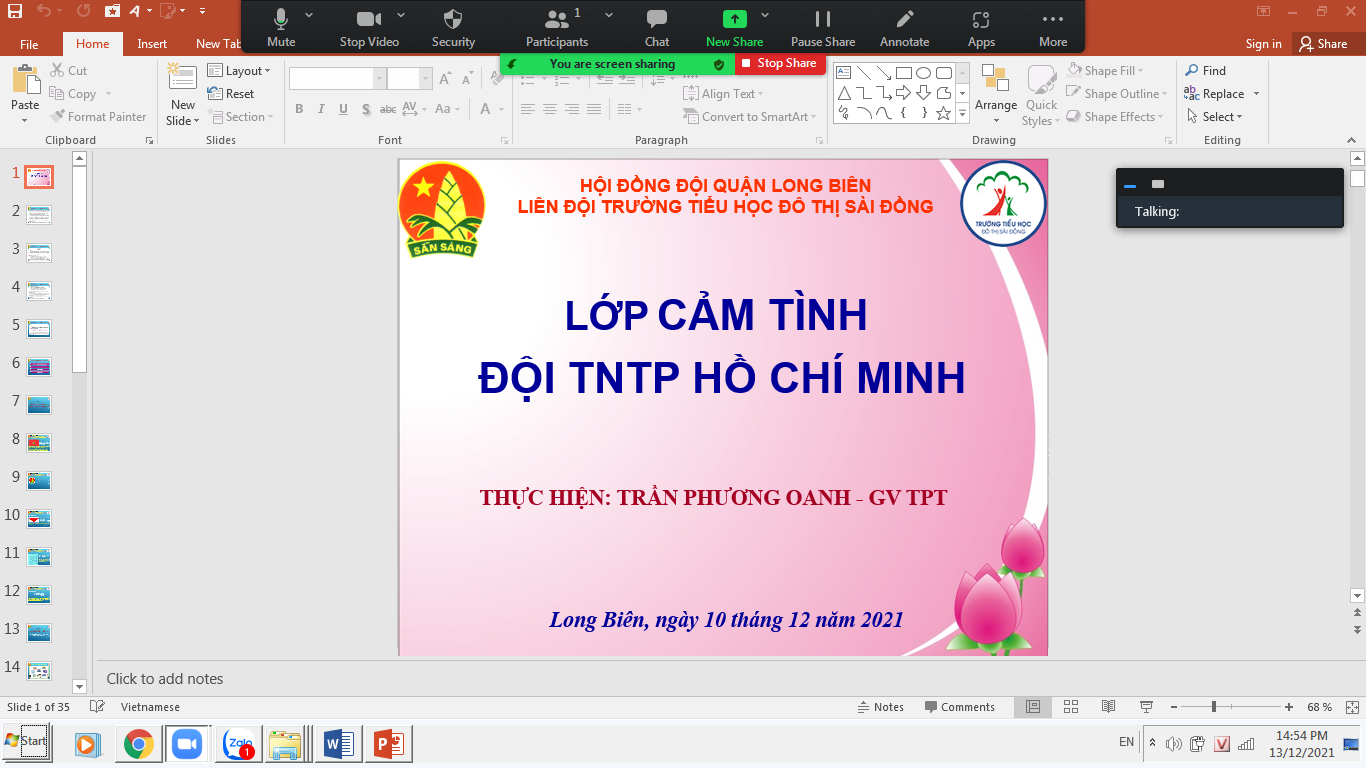Select slide 6 thumbnail in the panel
Image resolution: width=1366 pixels, height=768 pixels.
[39, 366]
